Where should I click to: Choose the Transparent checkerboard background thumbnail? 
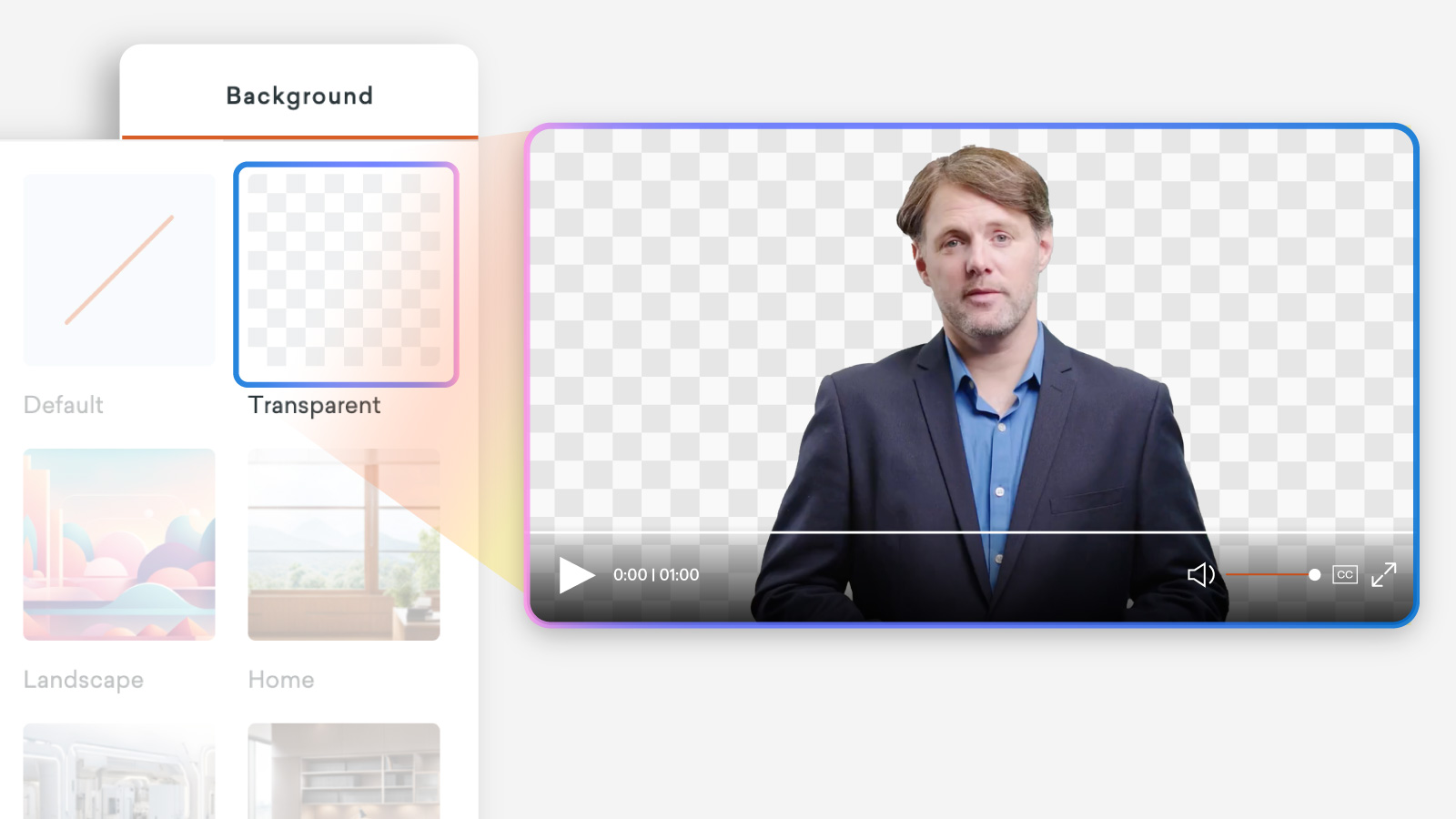tap(345, 273)
